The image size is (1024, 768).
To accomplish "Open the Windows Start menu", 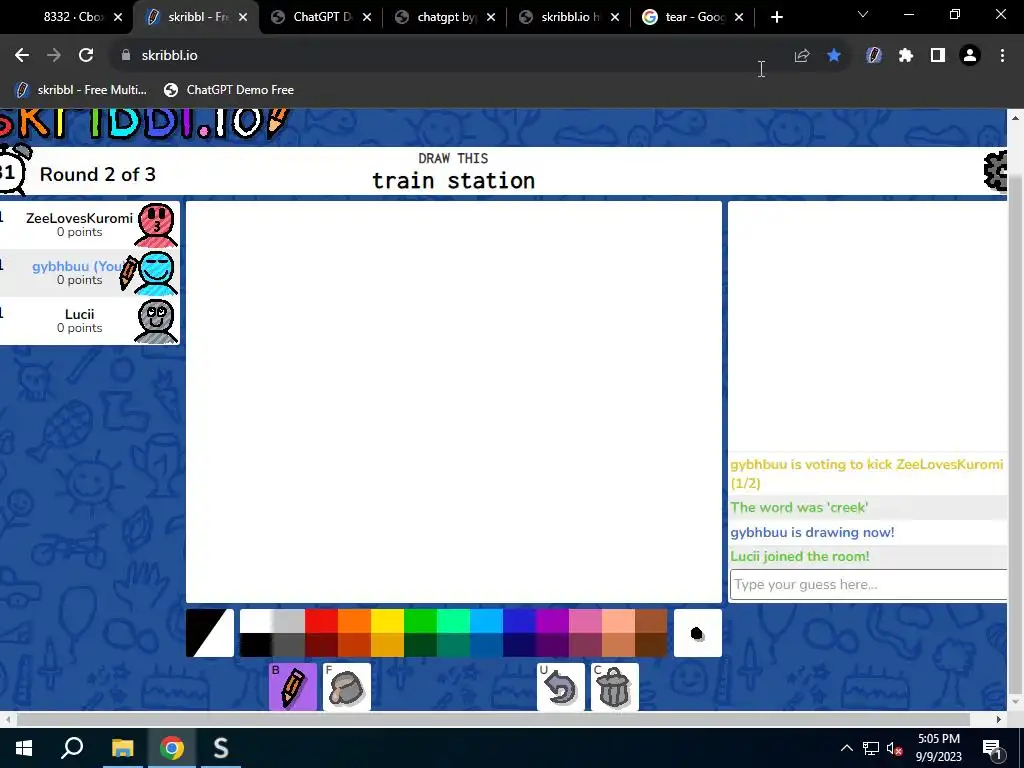I will [24, 748].
